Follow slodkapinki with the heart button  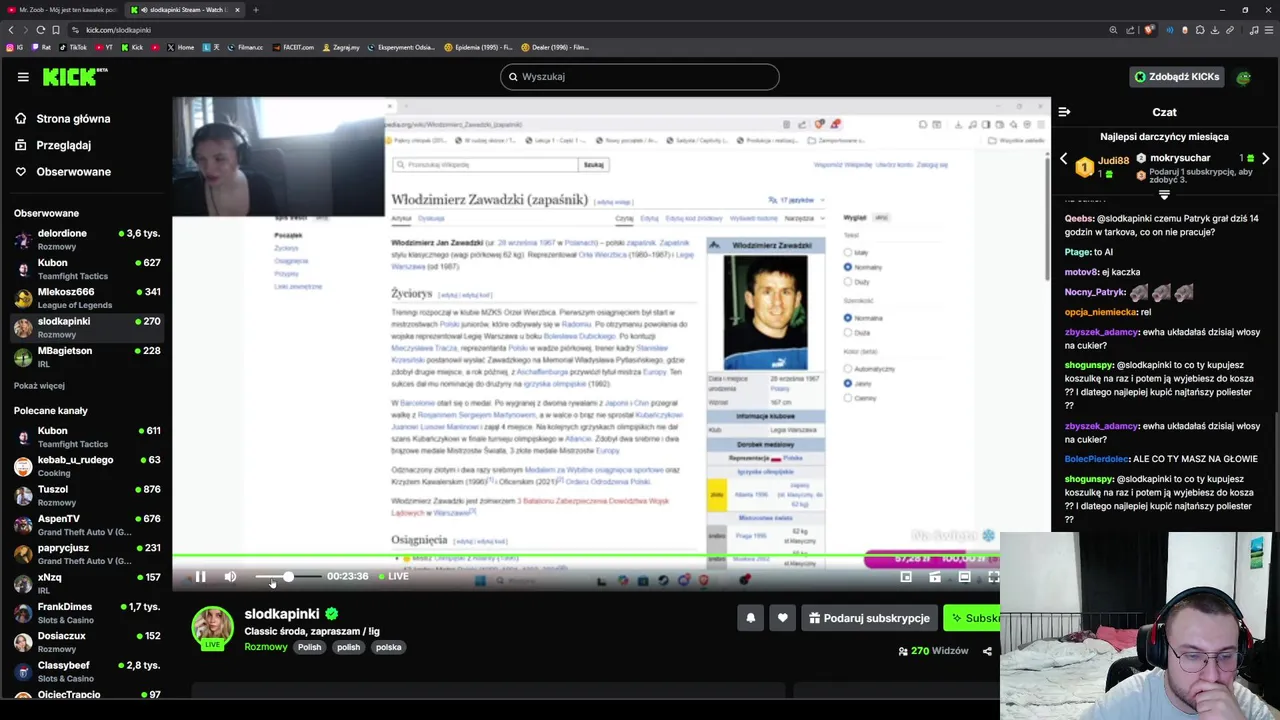782,618
